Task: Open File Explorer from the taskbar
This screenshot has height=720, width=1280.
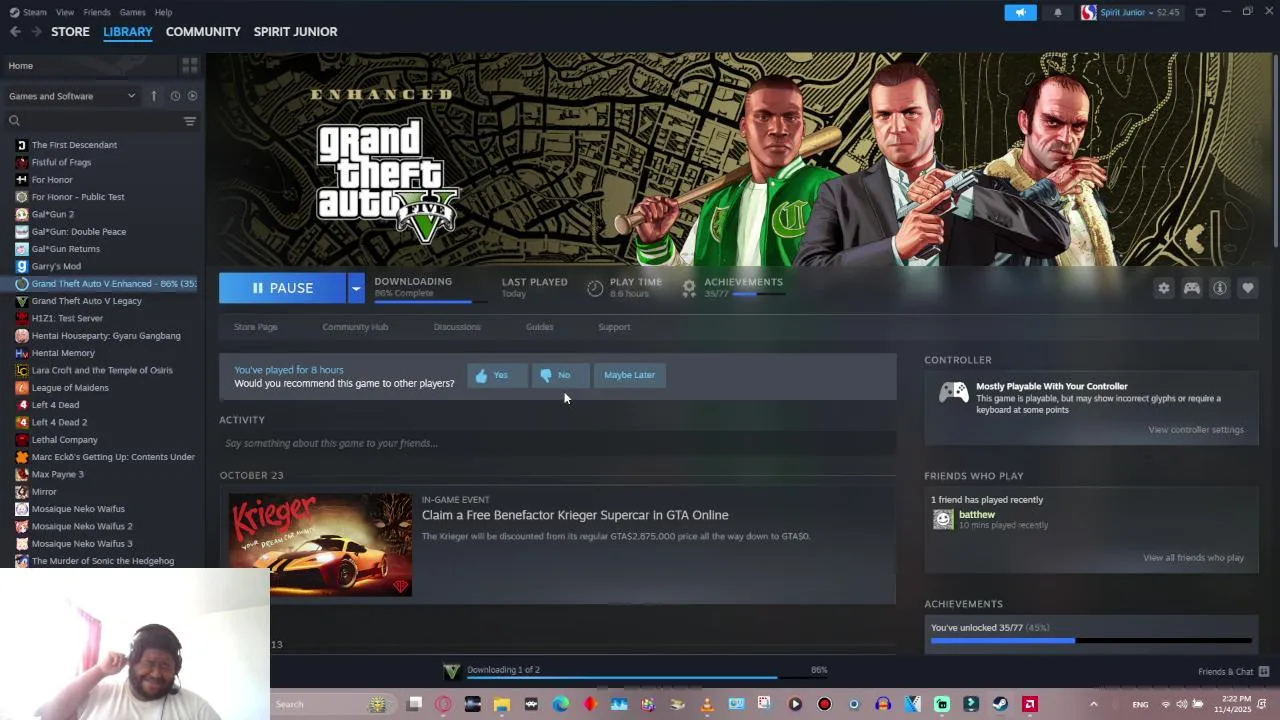Action: [502, 704]
